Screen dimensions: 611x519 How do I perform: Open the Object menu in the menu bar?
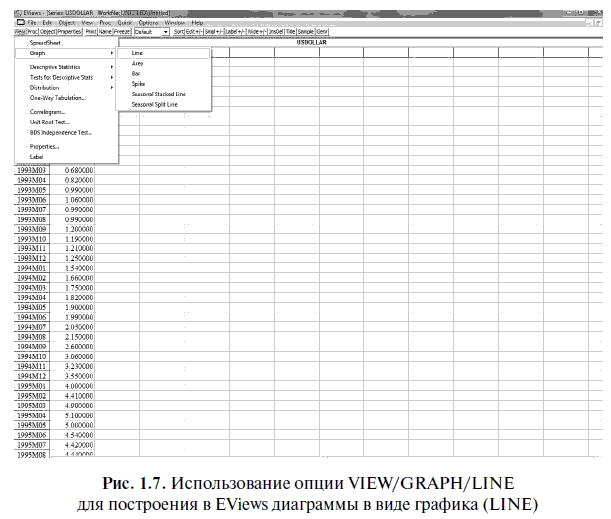click(67, 23)
